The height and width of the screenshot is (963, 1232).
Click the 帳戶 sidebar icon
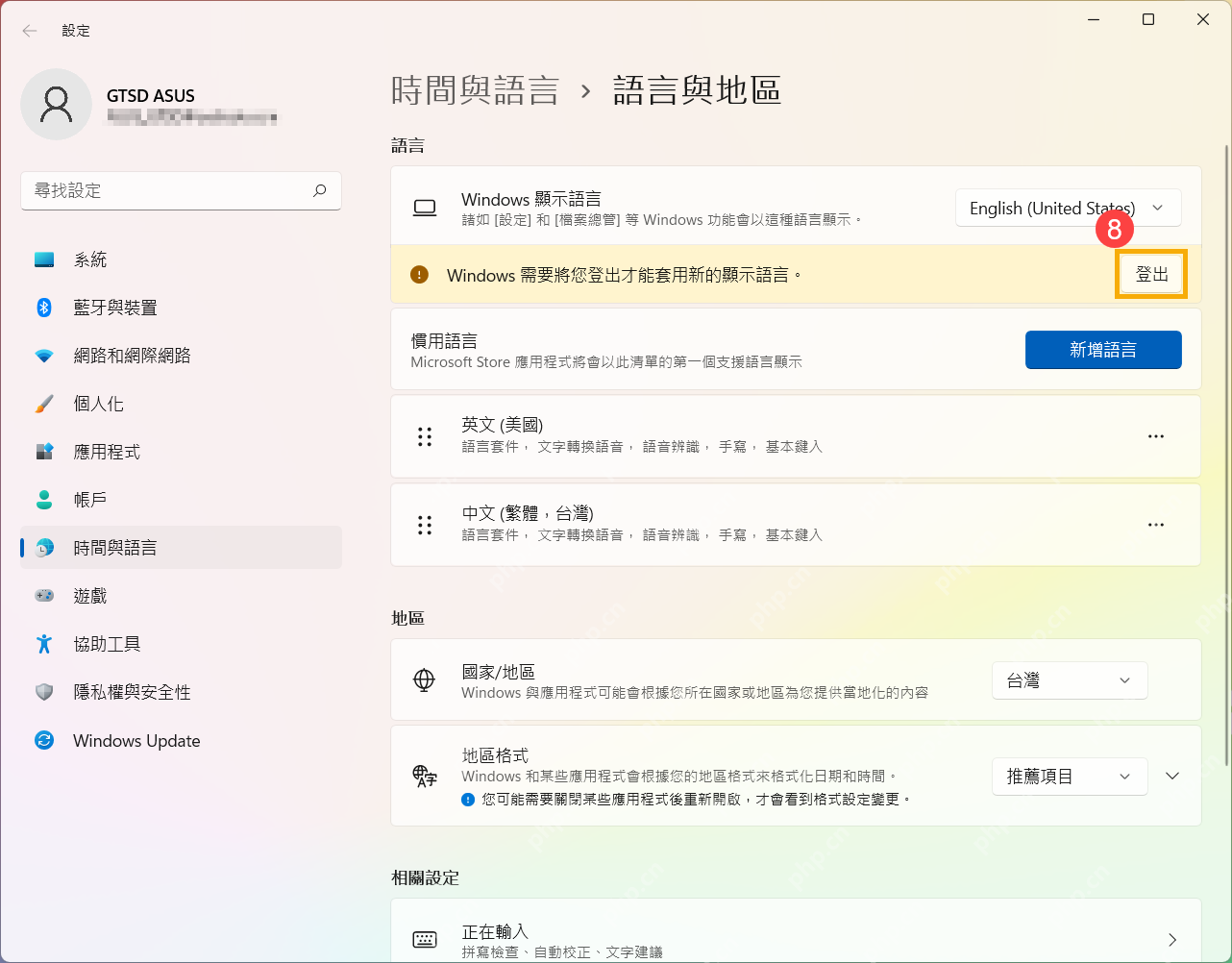(x=44, y=500)
